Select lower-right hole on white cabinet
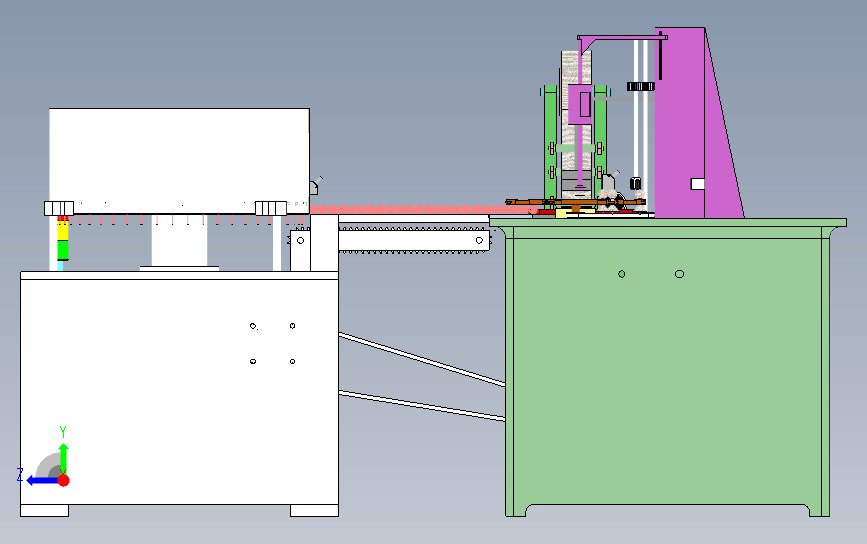 (293, 362)
